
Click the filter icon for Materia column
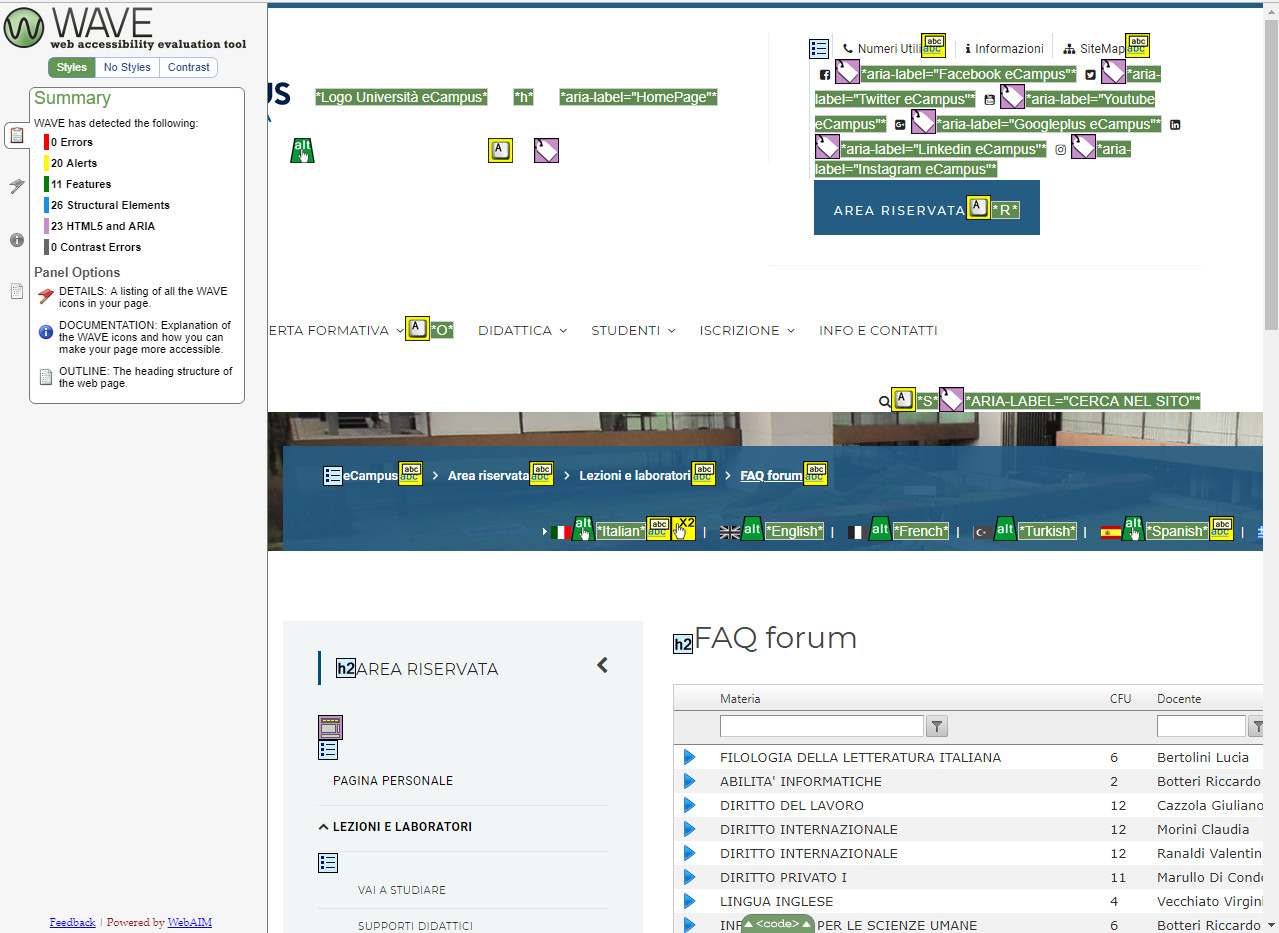click(937, 727)
